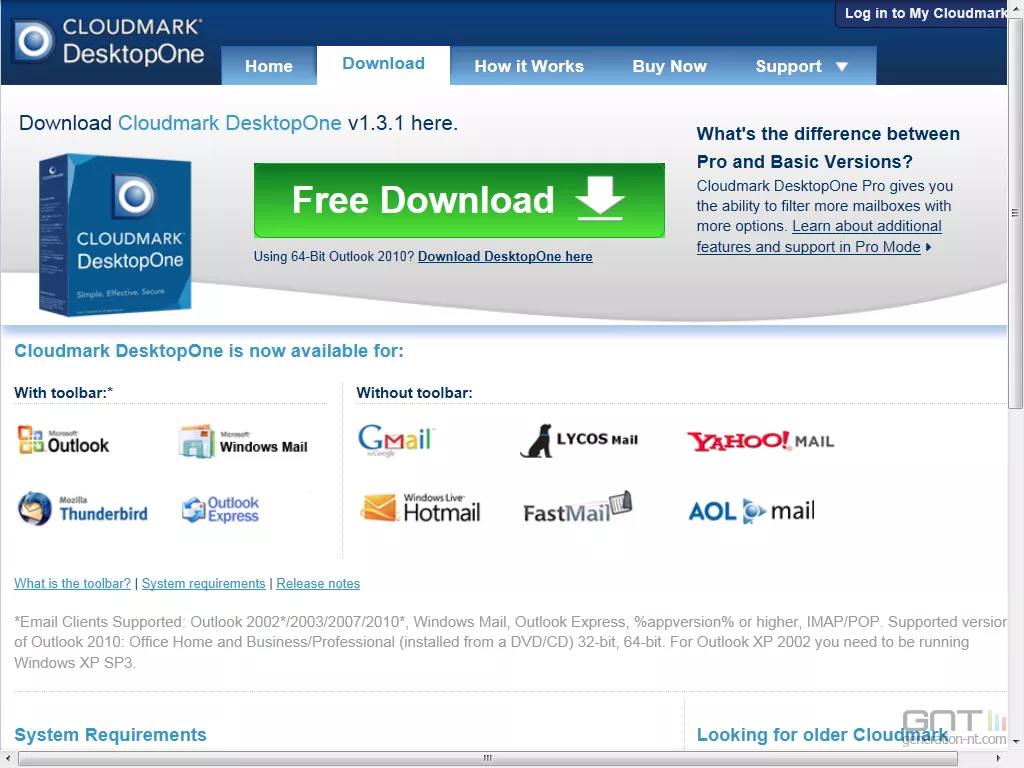Open the Download DesktopOne here link
The width and height of the screenshot is (1024, 768).
[x=505, y=257]
